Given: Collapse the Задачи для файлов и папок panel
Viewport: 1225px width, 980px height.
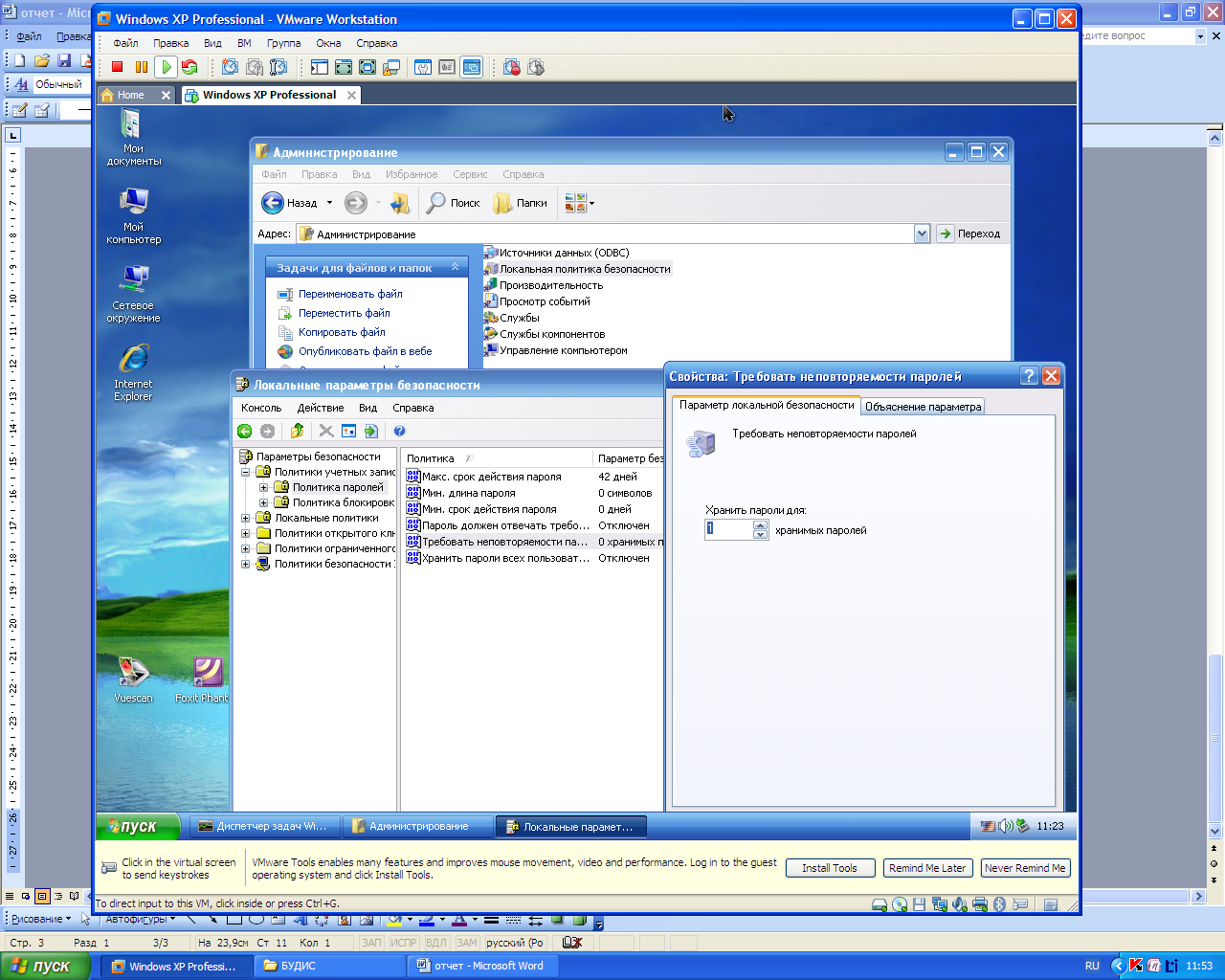Looking at the screenshot, I should [456, 268].
